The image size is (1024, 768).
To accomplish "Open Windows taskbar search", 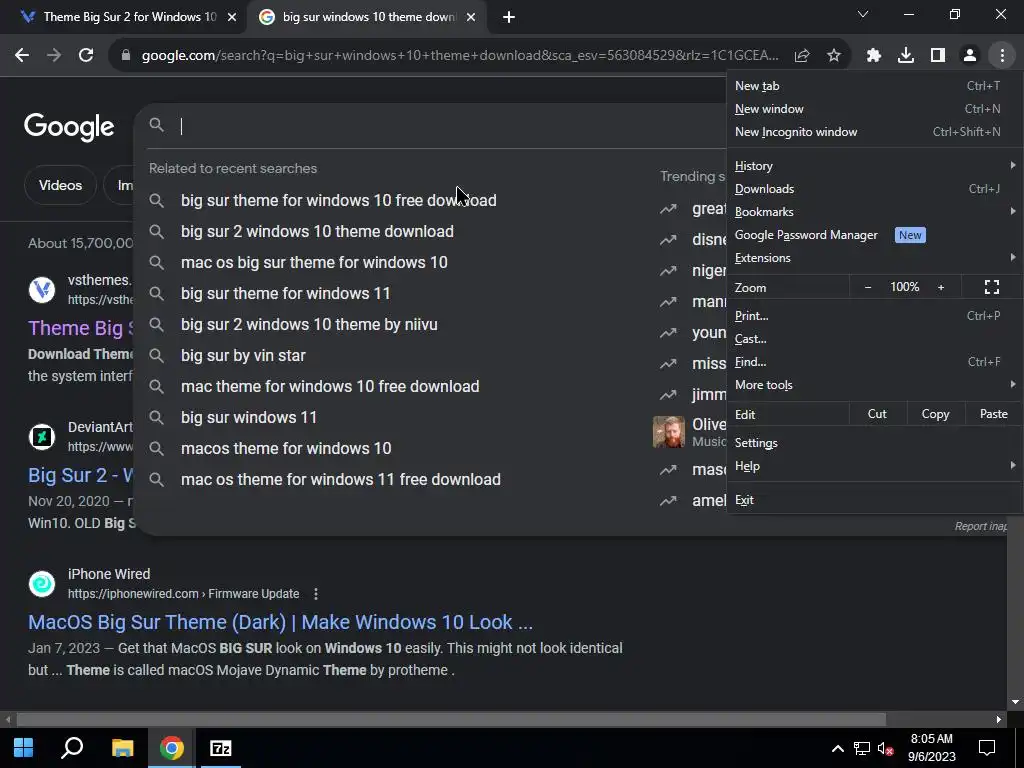I will point(72,748).
